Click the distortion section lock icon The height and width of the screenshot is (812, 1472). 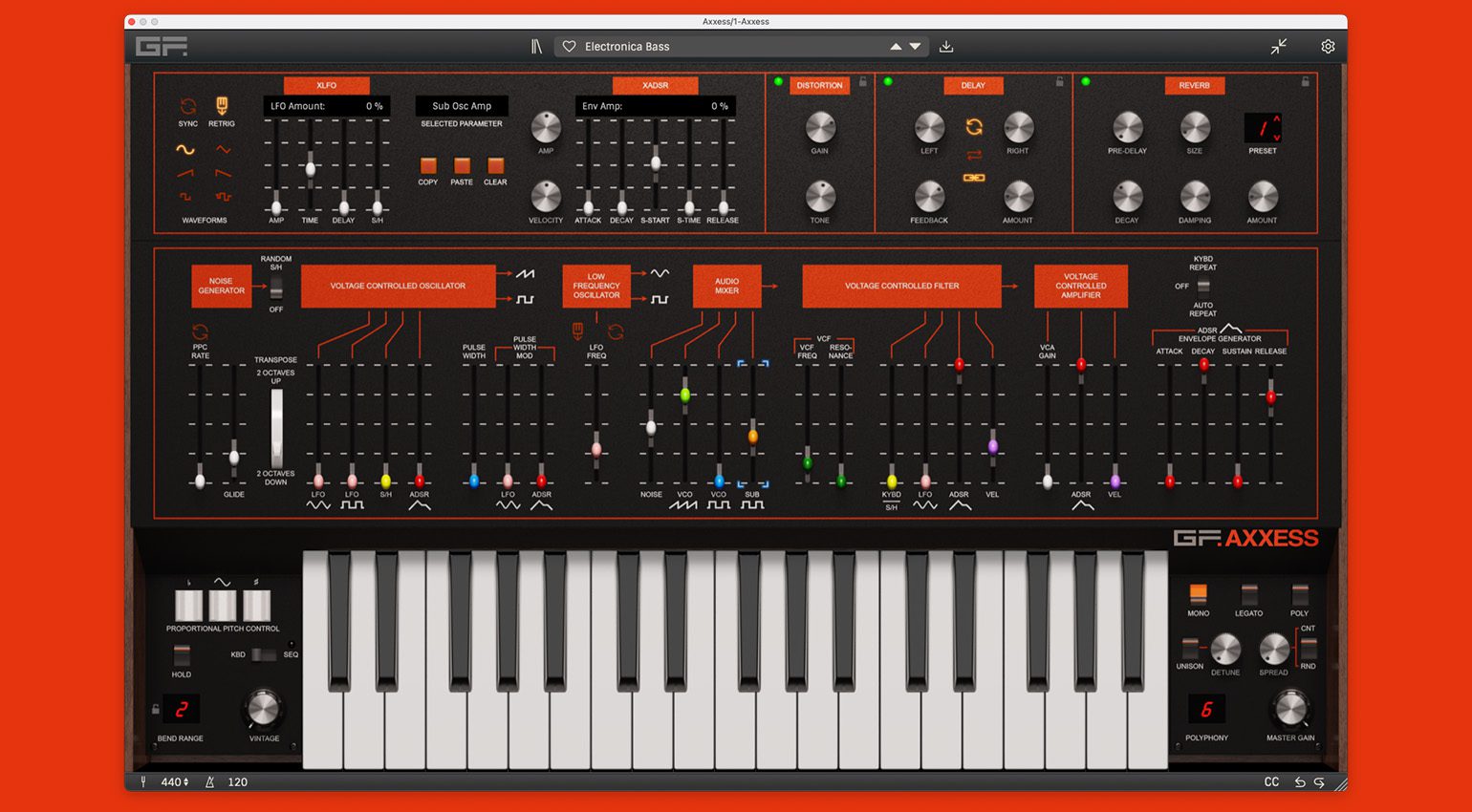click(x=863, y=82)
